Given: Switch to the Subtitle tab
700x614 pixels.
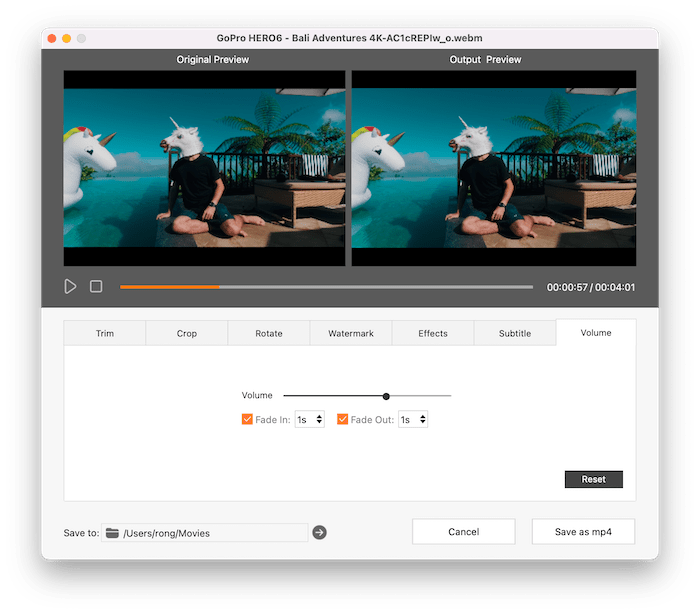Looking at the screenshot, I should tap(515, 333).
